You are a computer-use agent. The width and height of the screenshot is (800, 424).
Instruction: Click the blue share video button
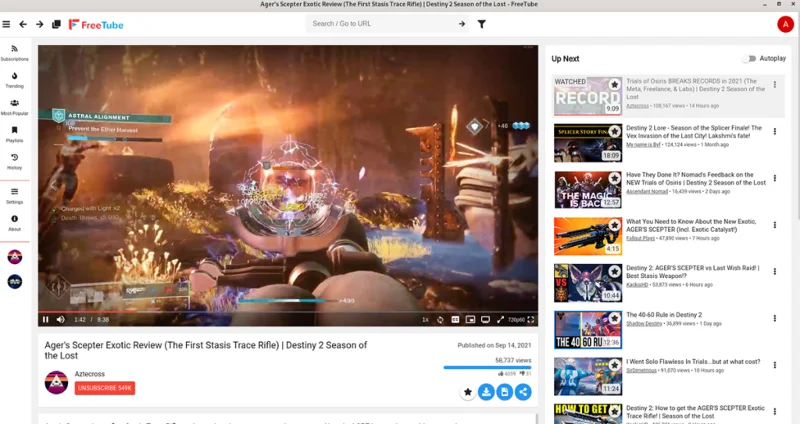(523, 392)
